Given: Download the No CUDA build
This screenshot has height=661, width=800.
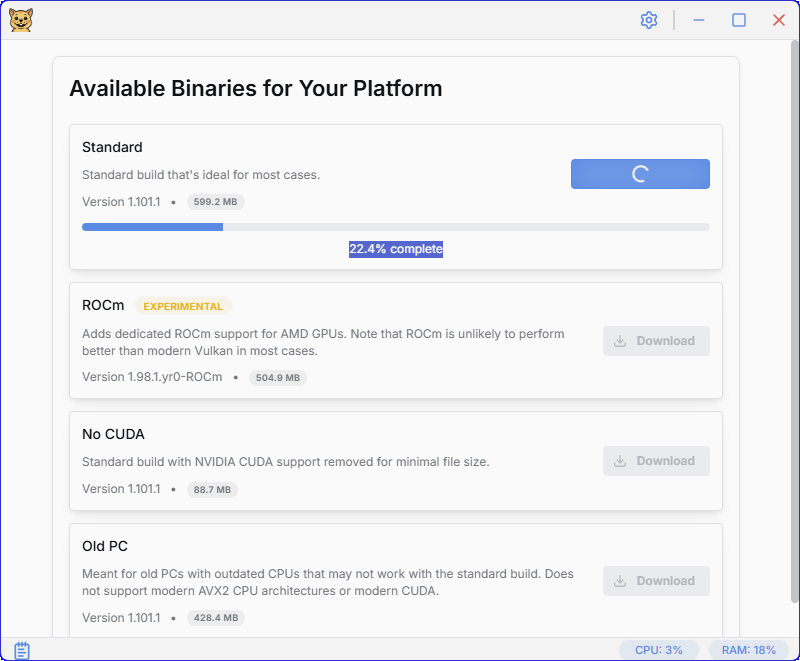Looking at the screenshot, I should coord(656,461).
